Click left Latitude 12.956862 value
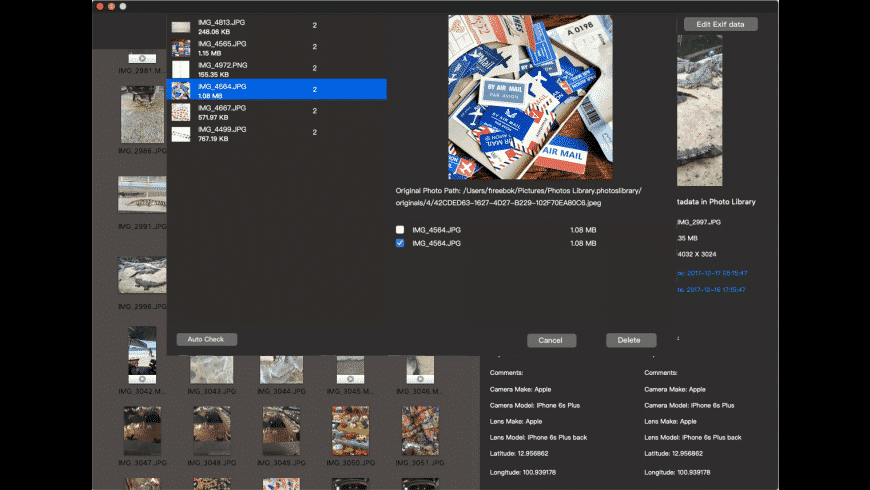The height and width of the screenshot is (490, 870). coord(519,453)
